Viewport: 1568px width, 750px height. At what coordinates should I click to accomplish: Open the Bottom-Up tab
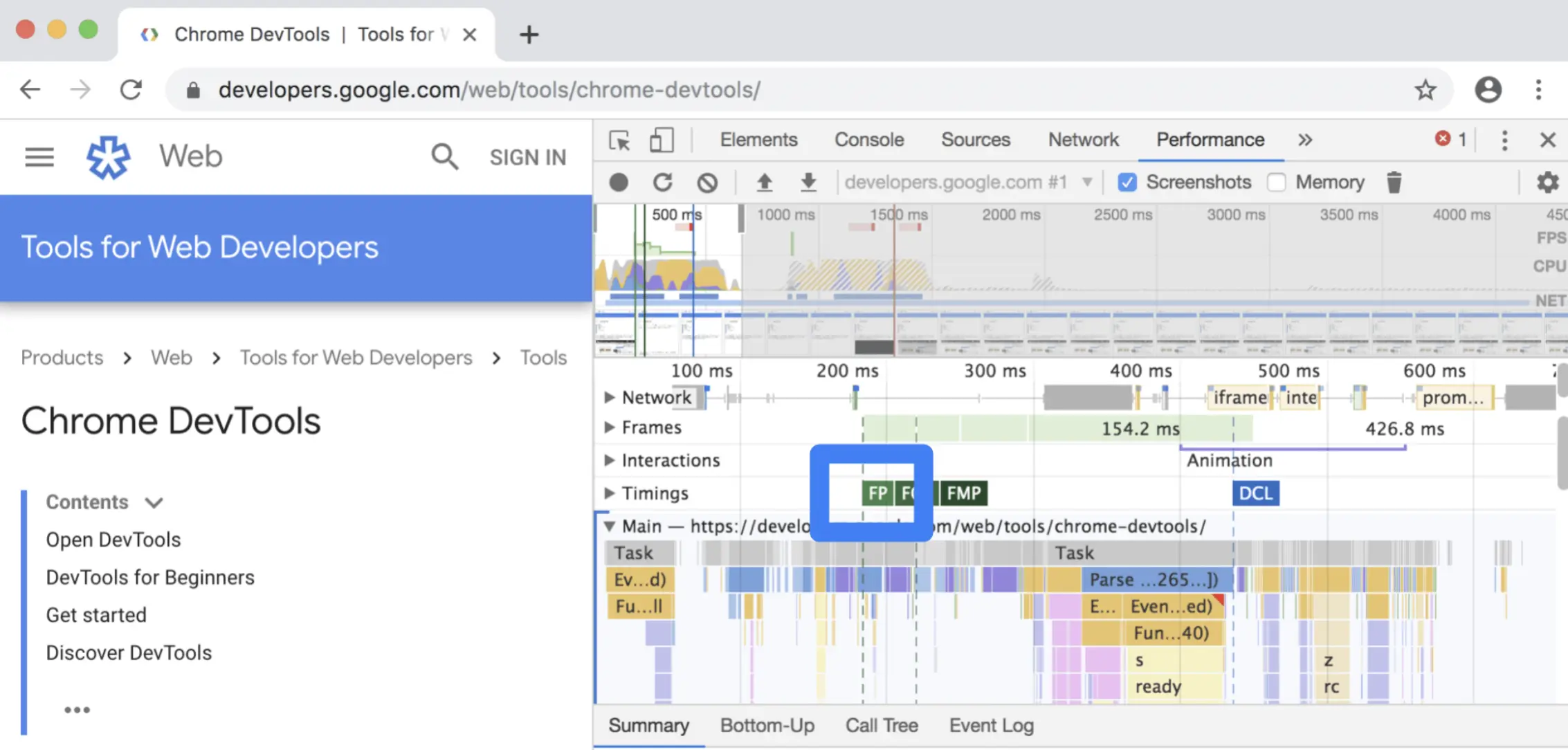click(x=767, y=725)
